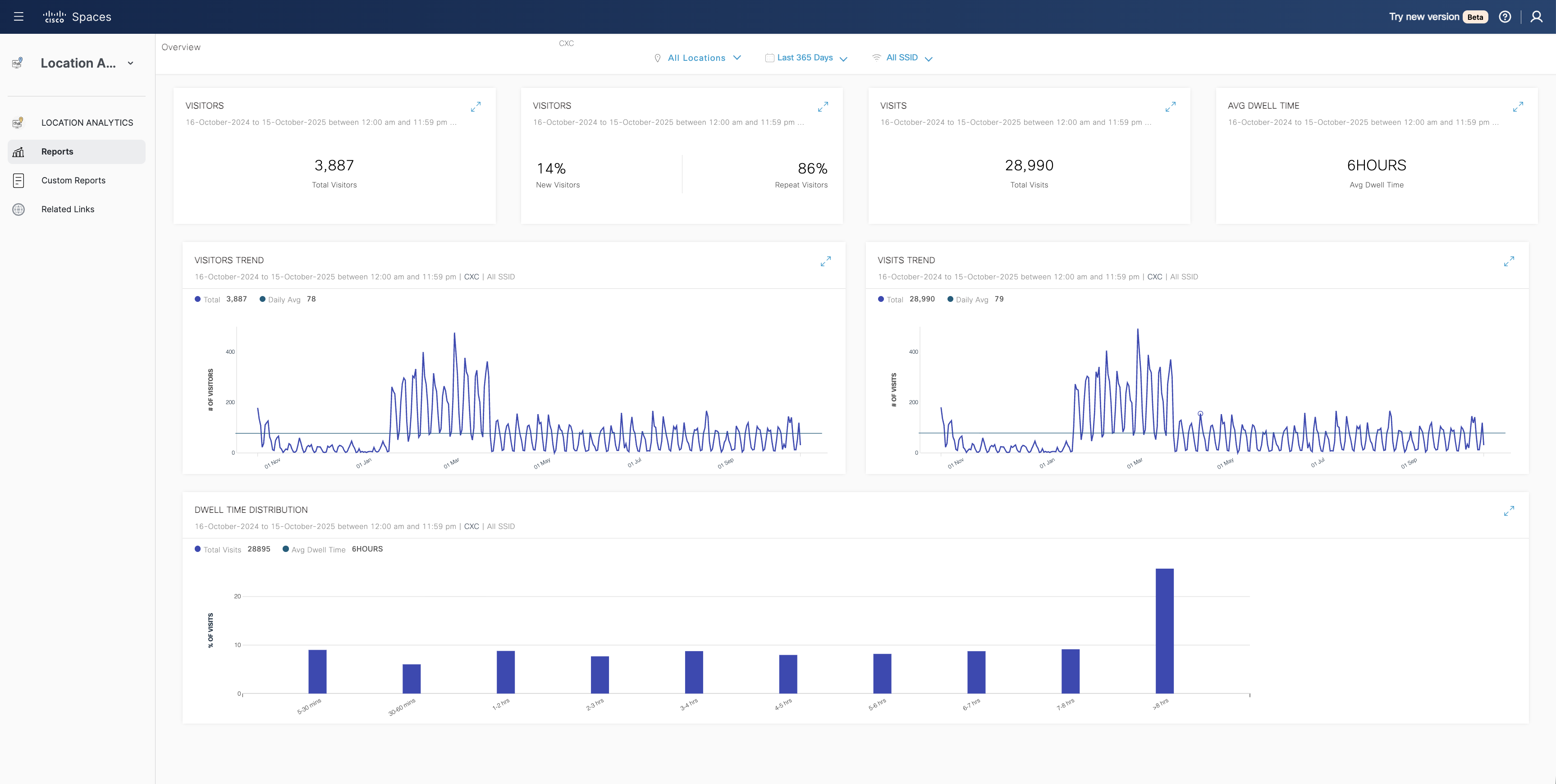Click the help question mark icon
Image resolution: width=1556 pixels, height=784 pixels.
[1505, 17]
